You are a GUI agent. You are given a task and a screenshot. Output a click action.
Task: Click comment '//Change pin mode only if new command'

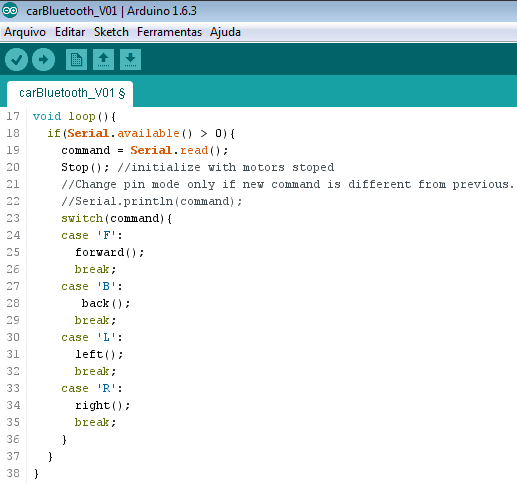click(191, 184)
